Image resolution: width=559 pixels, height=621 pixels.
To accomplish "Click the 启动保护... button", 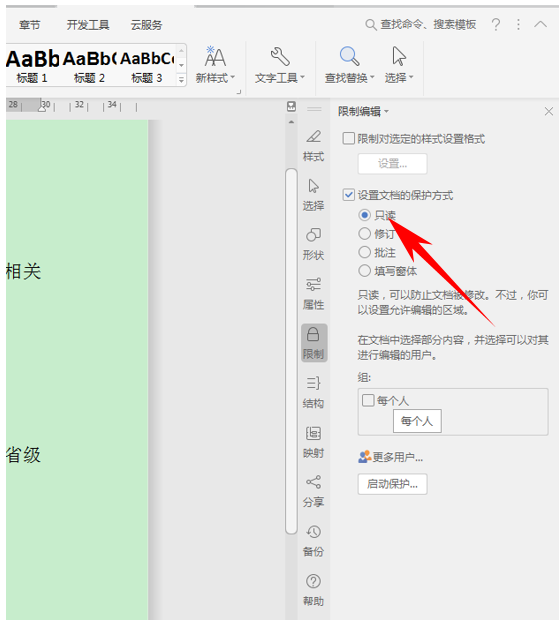I will (x=392, y=484).
